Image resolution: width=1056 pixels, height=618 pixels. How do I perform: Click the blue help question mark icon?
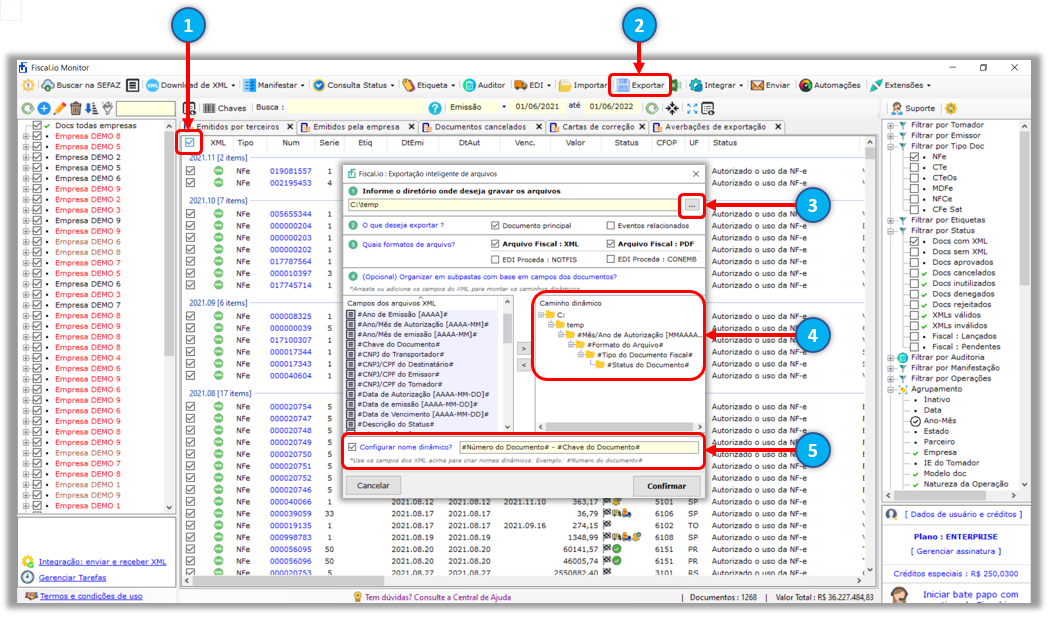point(435,108)
